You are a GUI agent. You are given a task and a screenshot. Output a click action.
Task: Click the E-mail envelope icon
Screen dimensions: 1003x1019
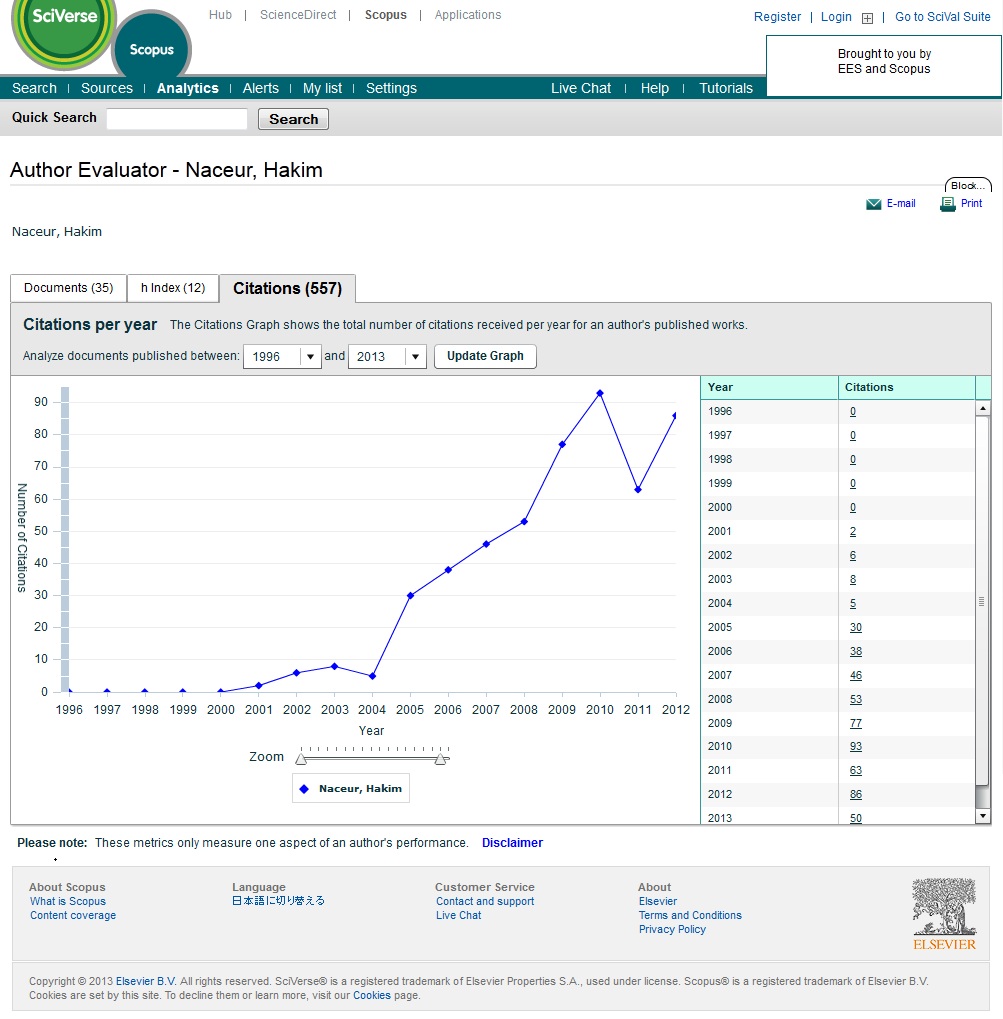(x=873, y=204)
